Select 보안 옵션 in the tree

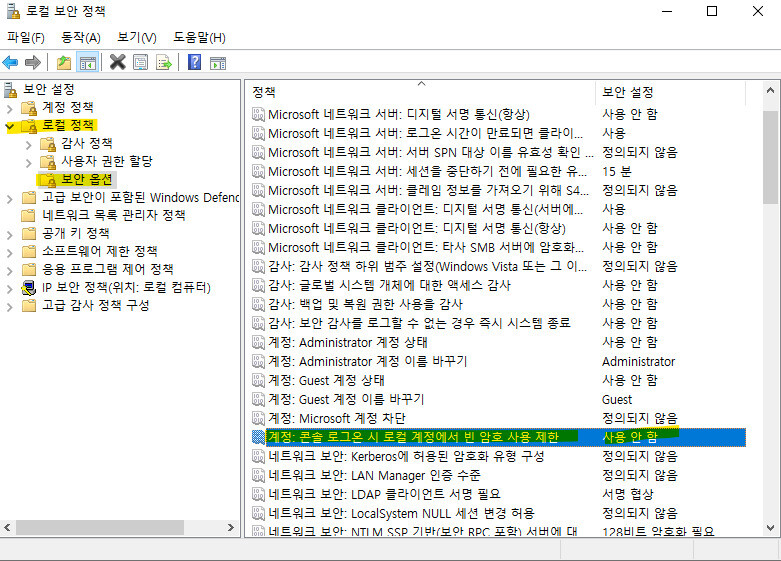pyautogui.click(x=87, y=180)
